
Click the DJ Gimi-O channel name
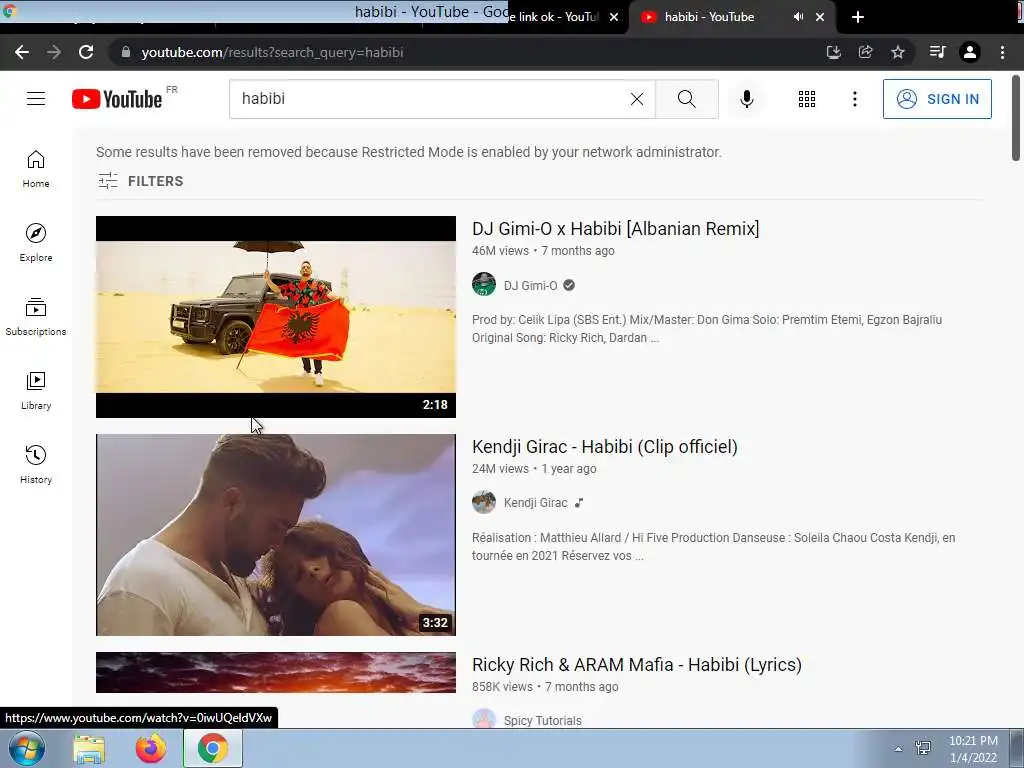tap(530, 285)
